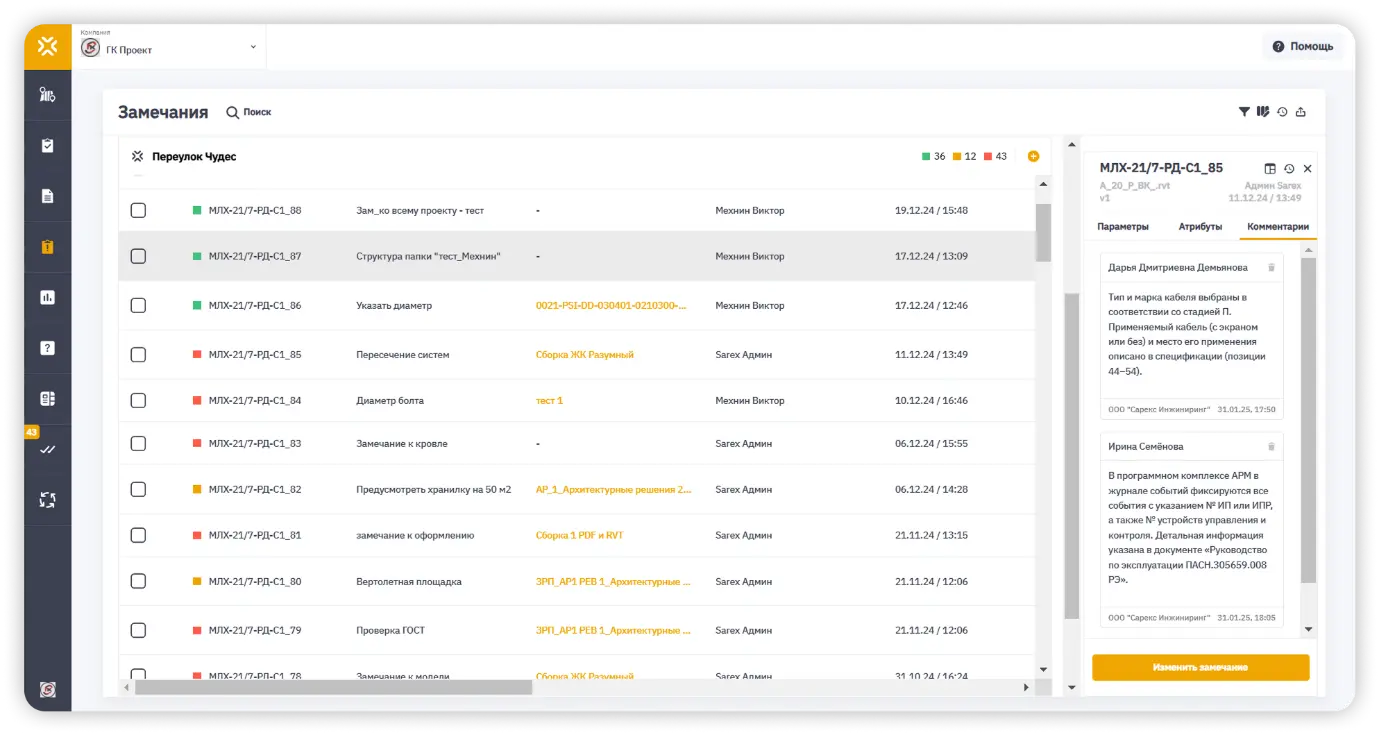Open the bar chart reports sidebar icon

point(47,297)
